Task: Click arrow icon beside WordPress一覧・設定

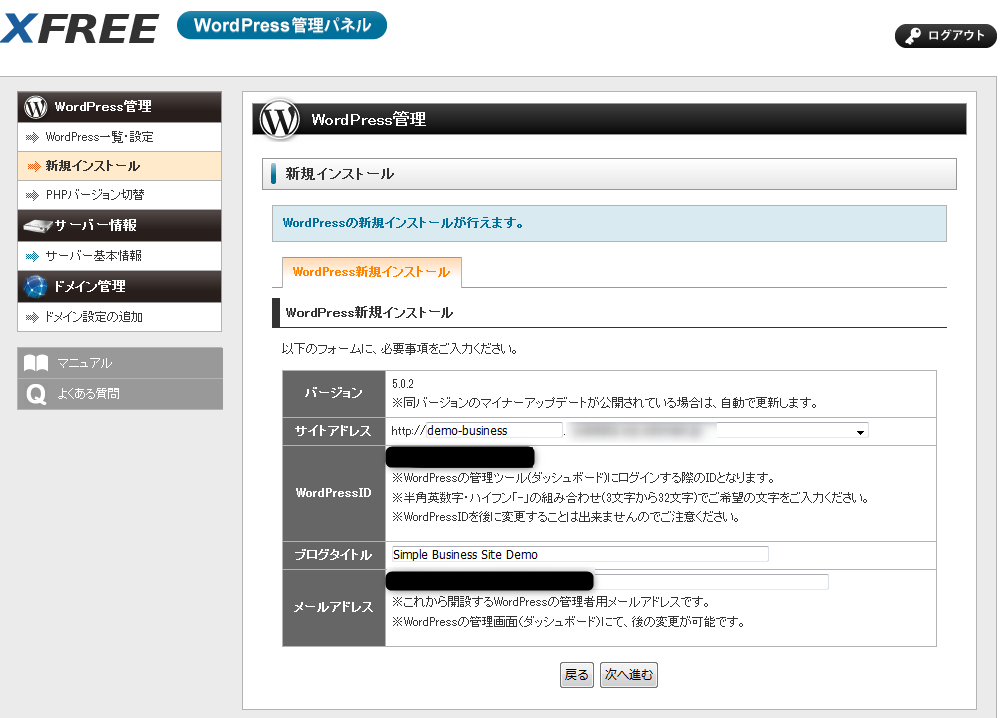Action: (32, 137)
